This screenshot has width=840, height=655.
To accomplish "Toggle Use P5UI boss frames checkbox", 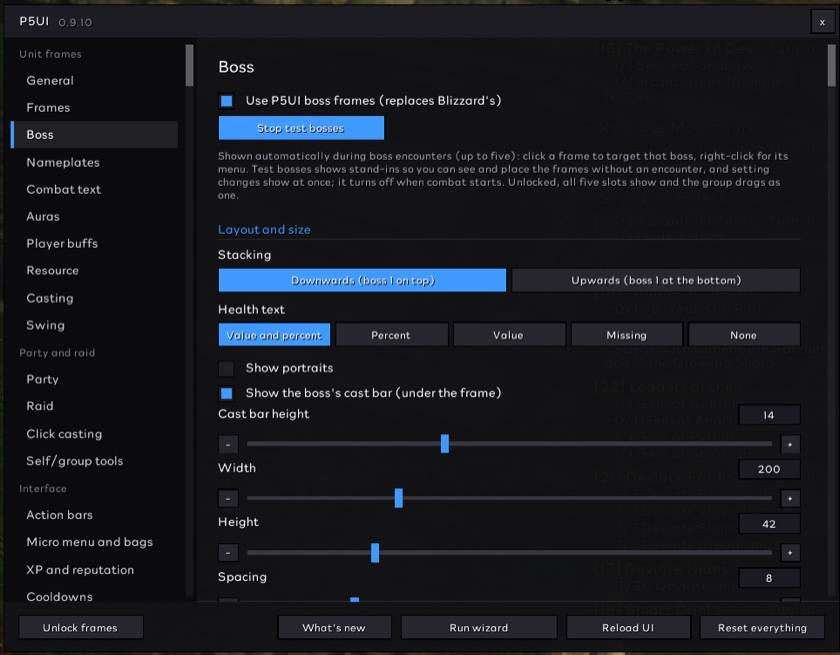I will [x=227, y=101].
